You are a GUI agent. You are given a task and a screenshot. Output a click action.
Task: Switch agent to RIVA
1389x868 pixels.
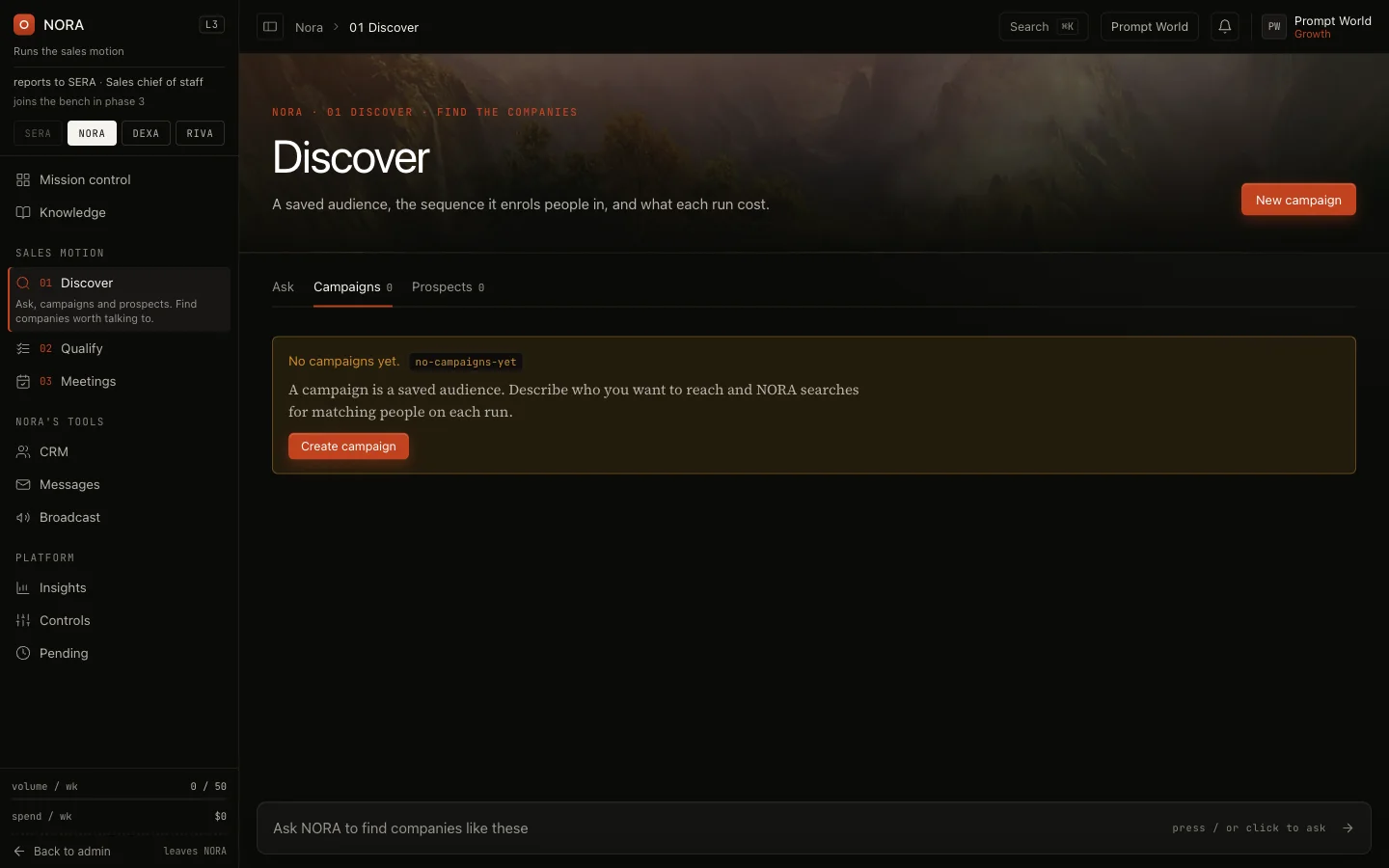(200, 133)
